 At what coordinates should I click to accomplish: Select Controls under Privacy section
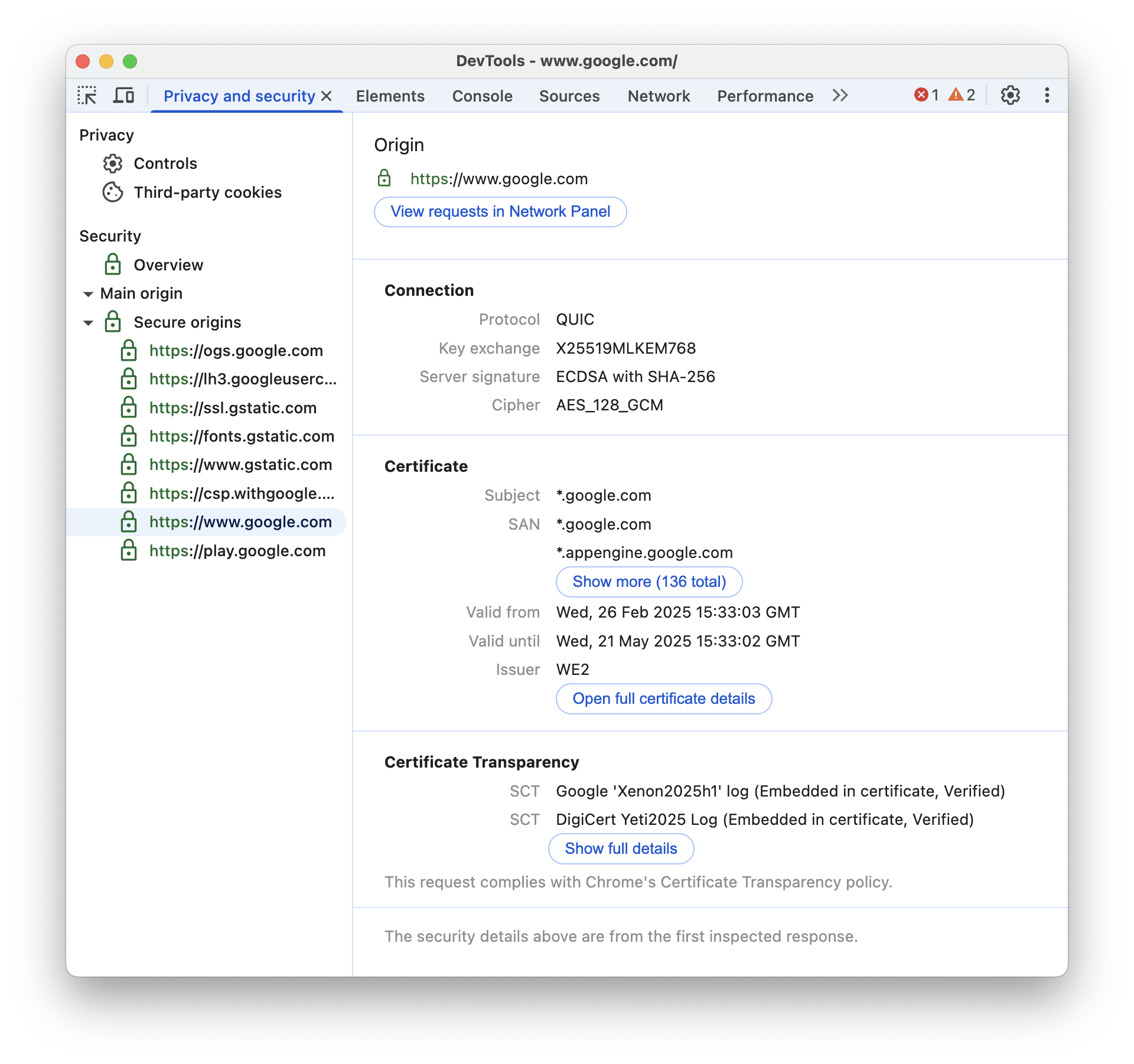pos(166,163)
